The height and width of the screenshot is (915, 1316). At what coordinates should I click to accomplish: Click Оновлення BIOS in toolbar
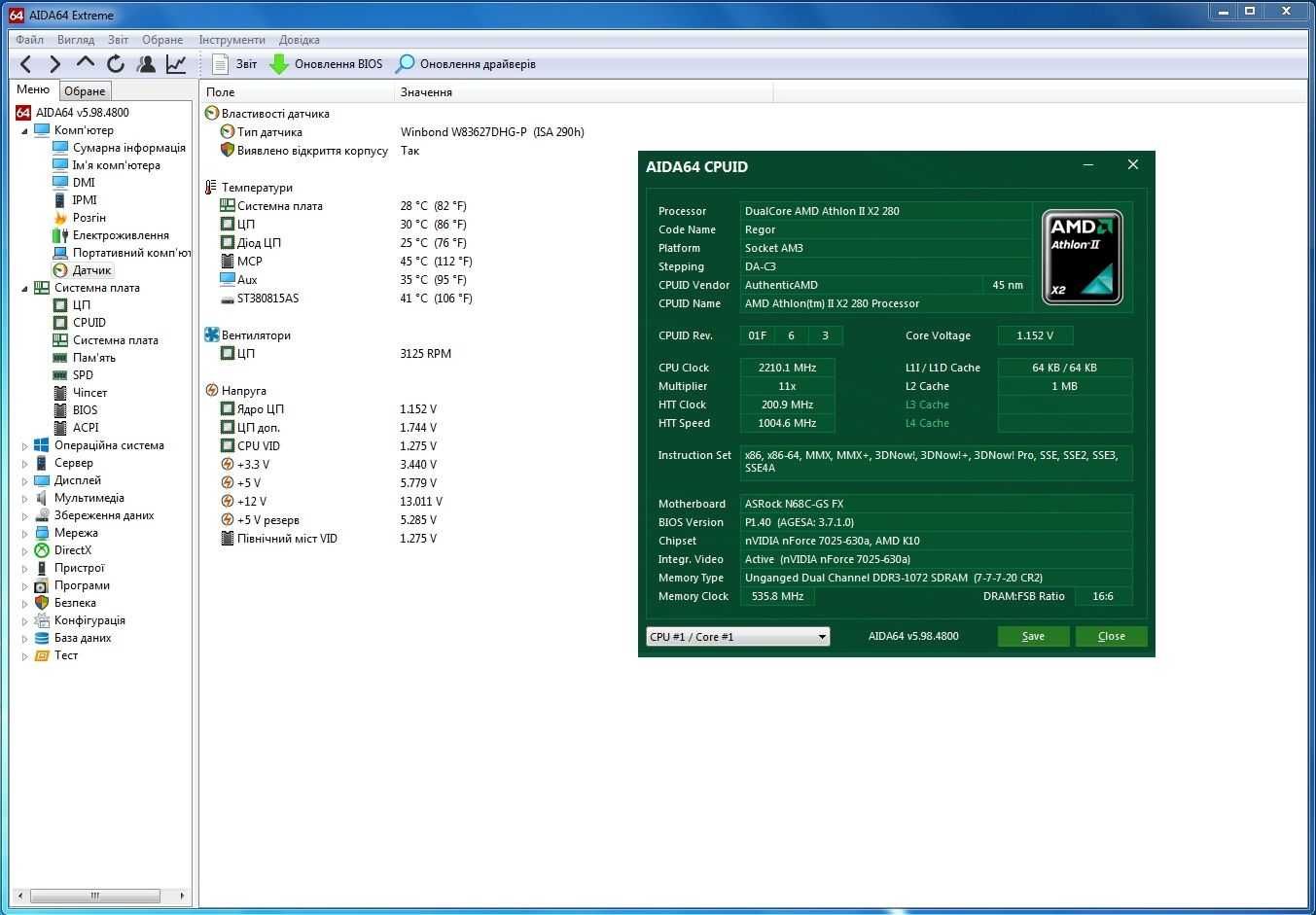point(326,64)
